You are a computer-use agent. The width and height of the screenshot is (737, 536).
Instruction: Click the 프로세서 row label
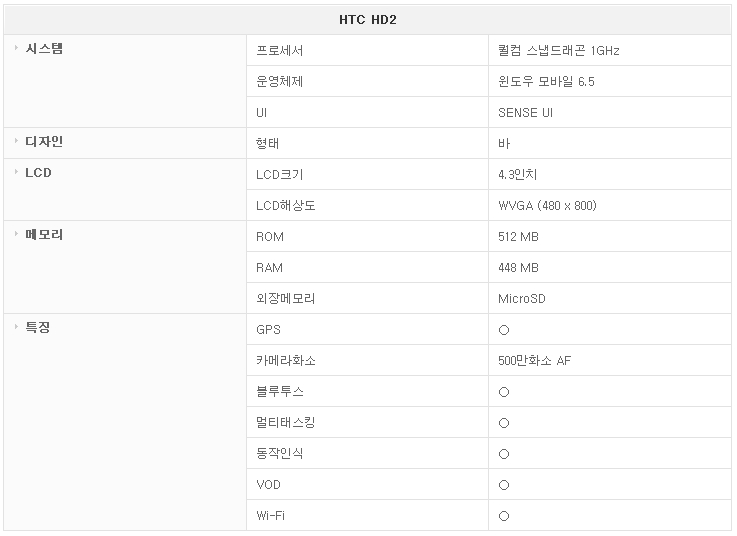pyautogui.click(x=280, y=50)
